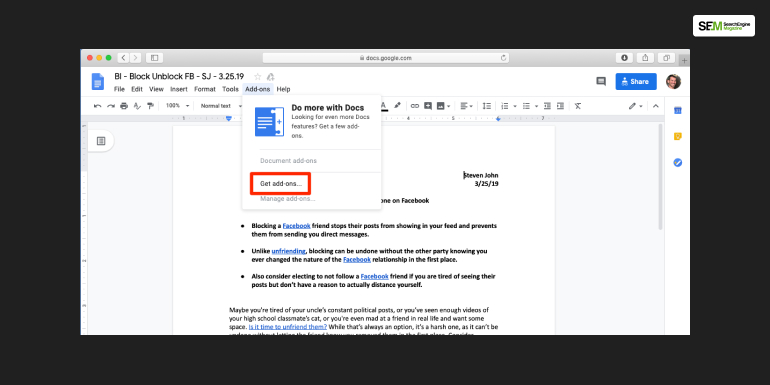Open the View menu
This screenshot has width=770, height=385.
(156, 89)
